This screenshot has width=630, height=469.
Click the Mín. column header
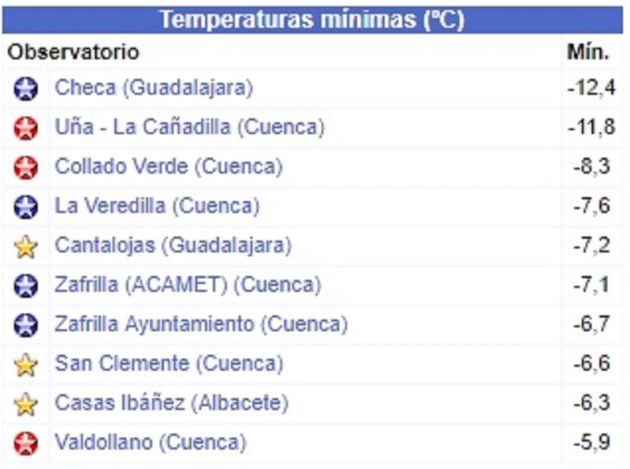[x=588, y=52]
